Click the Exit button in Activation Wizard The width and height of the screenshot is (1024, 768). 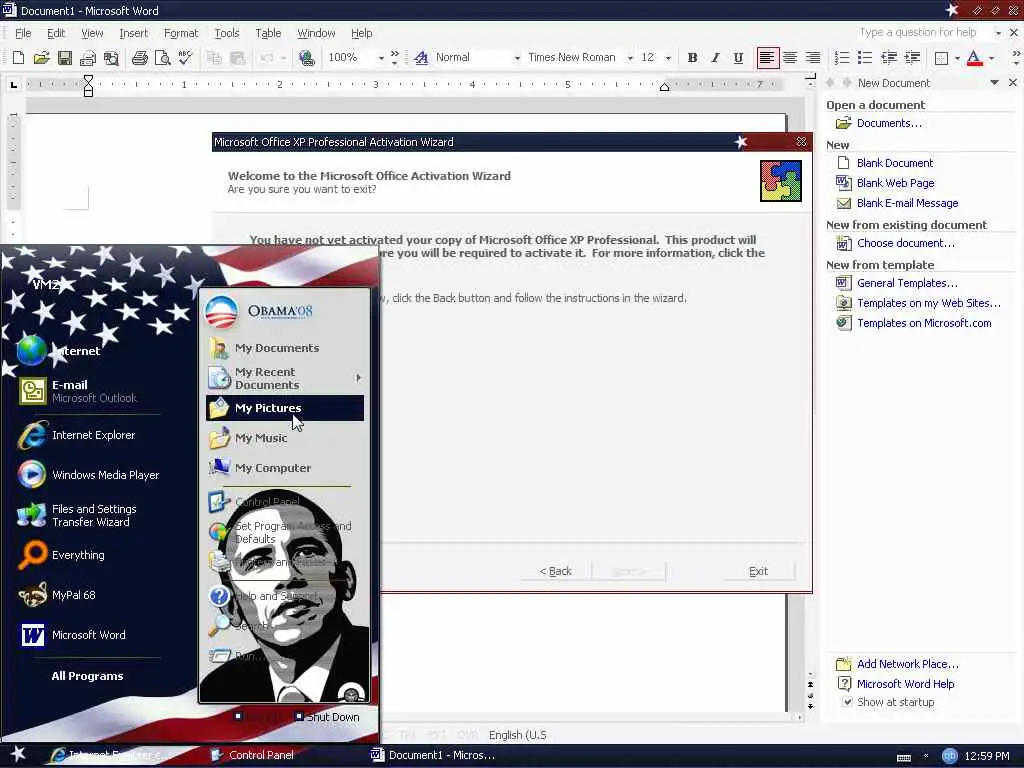coord(758,571)
